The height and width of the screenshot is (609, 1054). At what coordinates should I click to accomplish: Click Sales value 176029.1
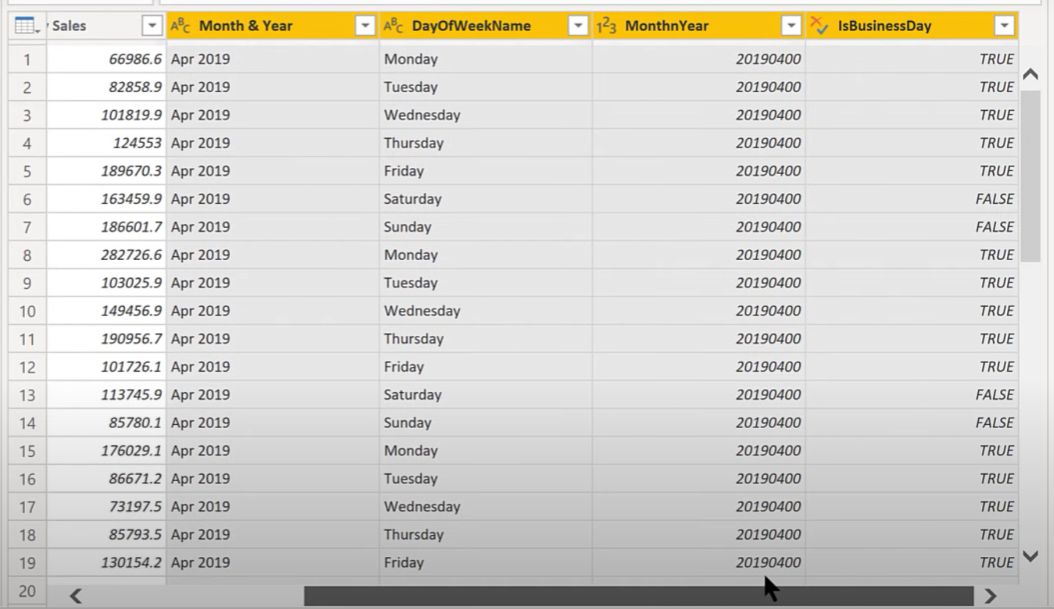[x=132, y=450]
